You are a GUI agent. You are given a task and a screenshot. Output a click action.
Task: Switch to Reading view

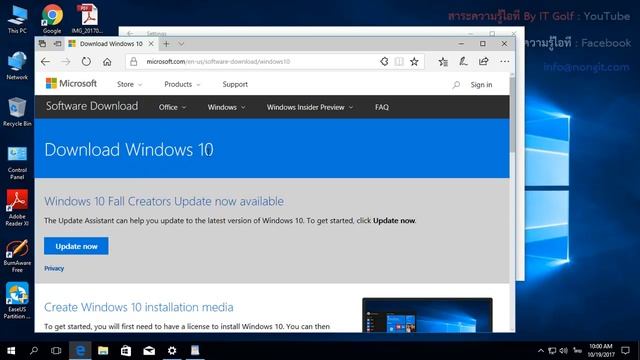(x=399, y=62)
